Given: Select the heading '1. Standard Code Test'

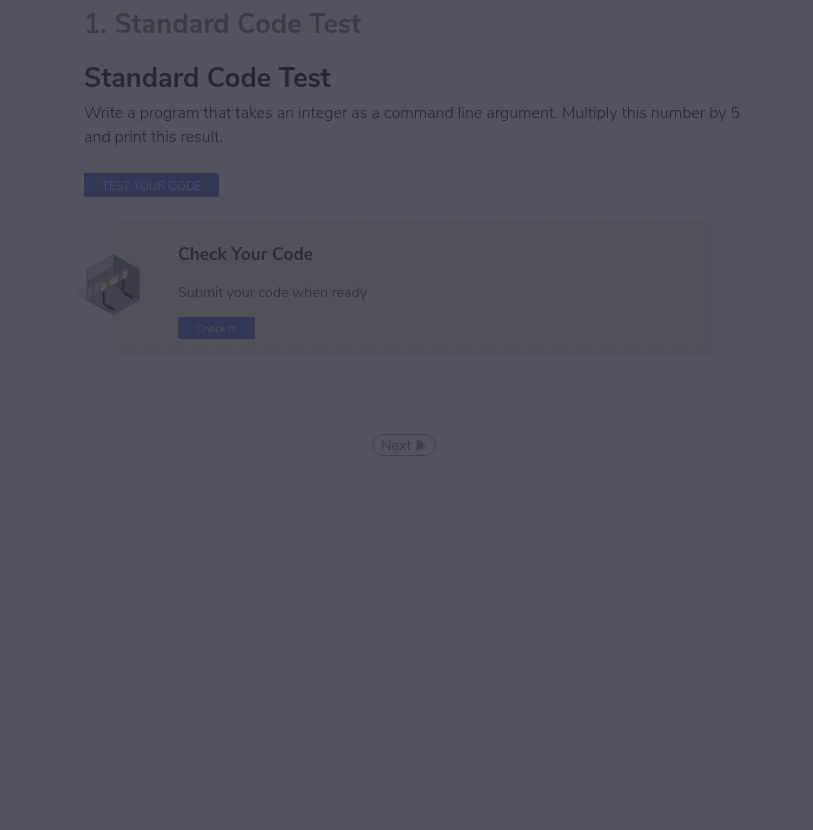Looking at the screenshot, I should pos(222,24).
